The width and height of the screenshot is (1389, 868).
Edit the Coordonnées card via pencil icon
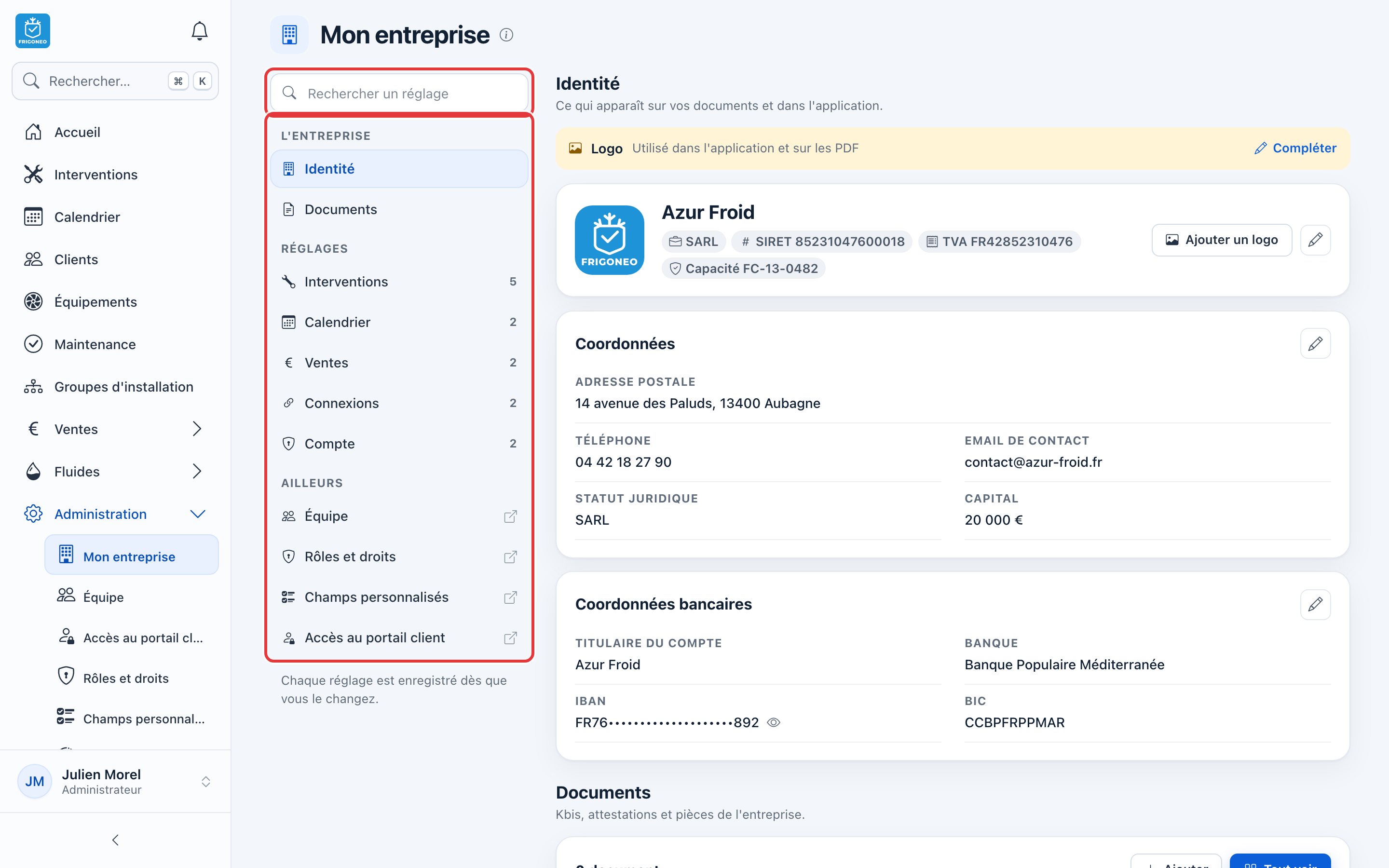click(1315, 343)
